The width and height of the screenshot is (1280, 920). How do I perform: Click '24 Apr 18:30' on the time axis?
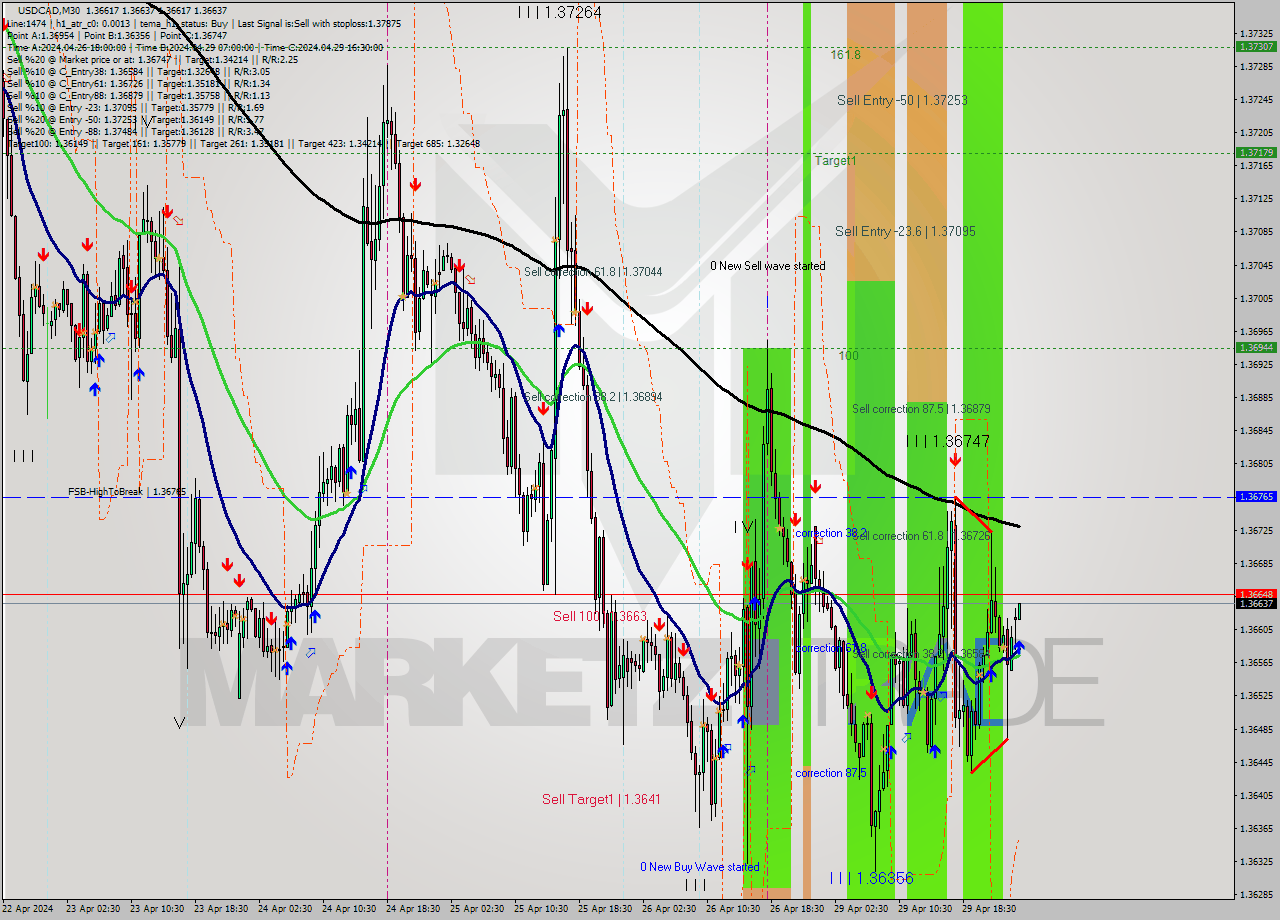(413, 909)
